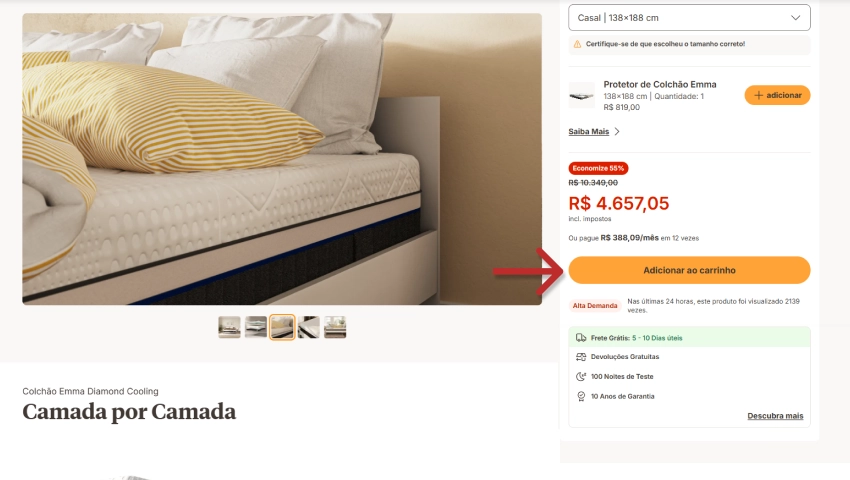Click the Frete Grátis truck icon
Image resolution: width=850 pixels, height=480 pixels.
point(581,337)
